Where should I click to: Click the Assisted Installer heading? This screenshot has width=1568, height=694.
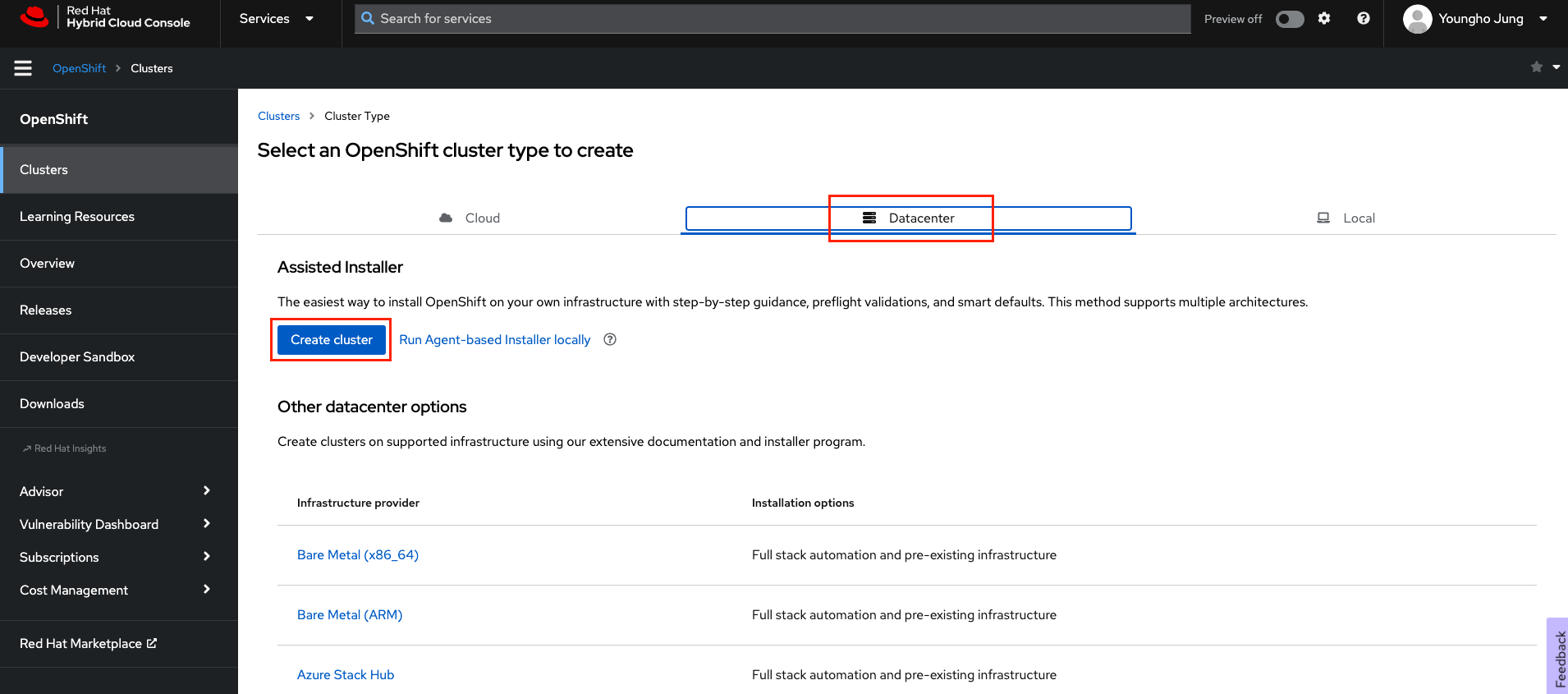pyautogui.click(x=340, y=267)
